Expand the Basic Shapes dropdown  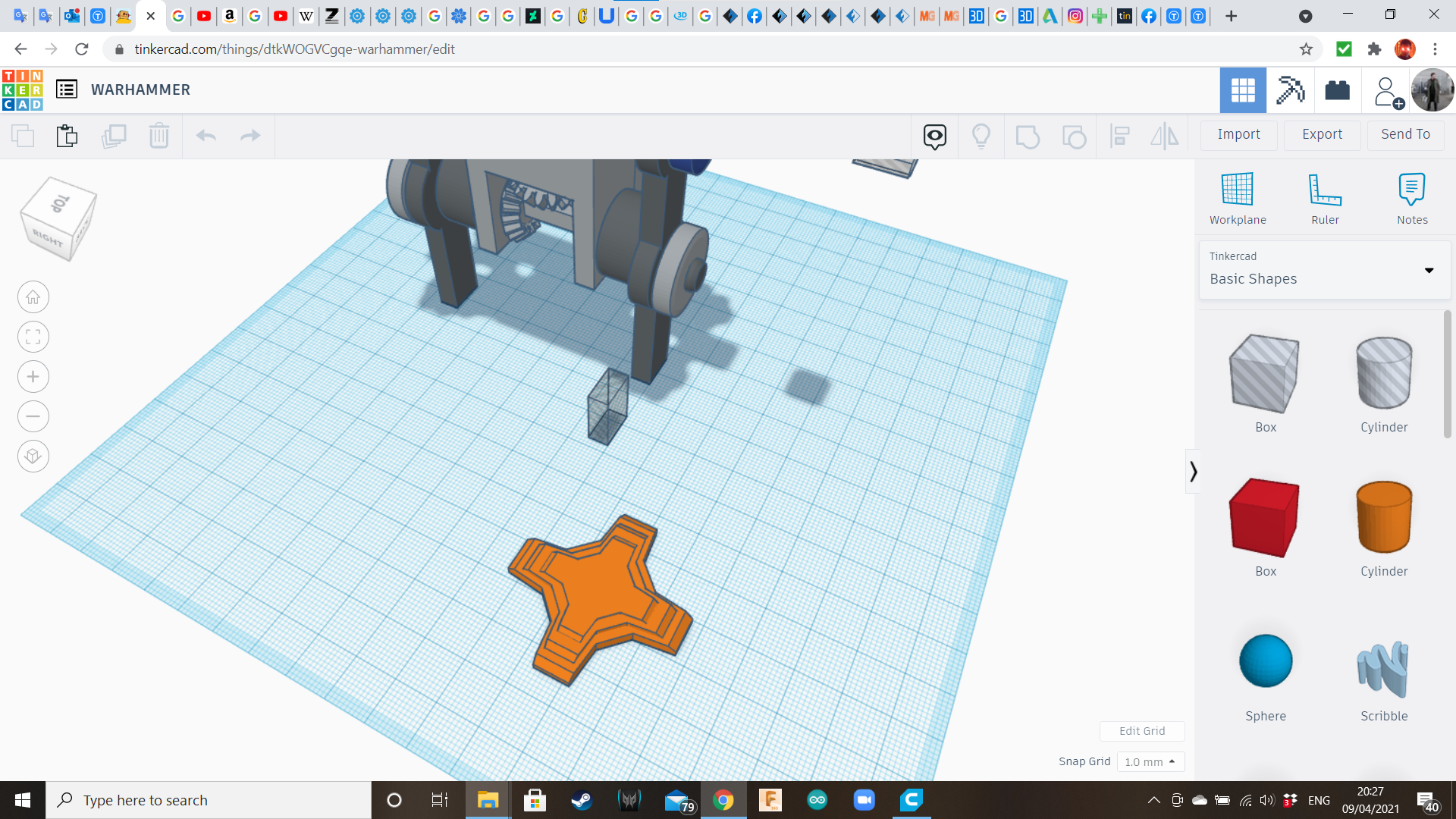click(x=1429, y=271)
